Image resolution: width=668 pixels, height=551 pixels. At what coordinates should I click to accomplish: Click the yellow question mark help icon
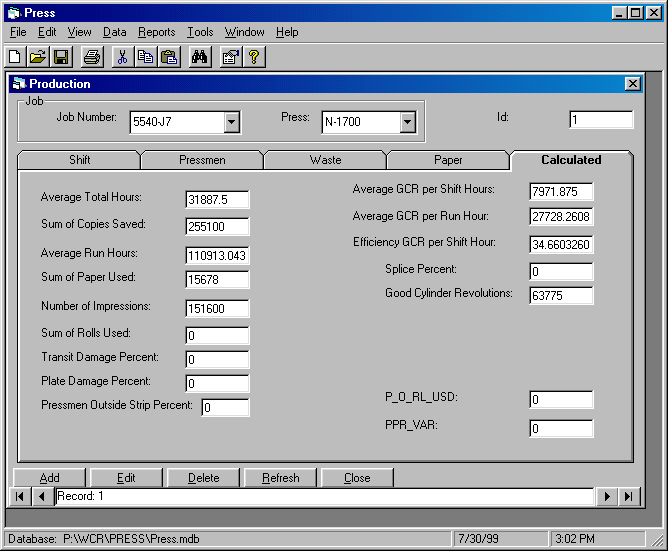(x=254, y=57)
